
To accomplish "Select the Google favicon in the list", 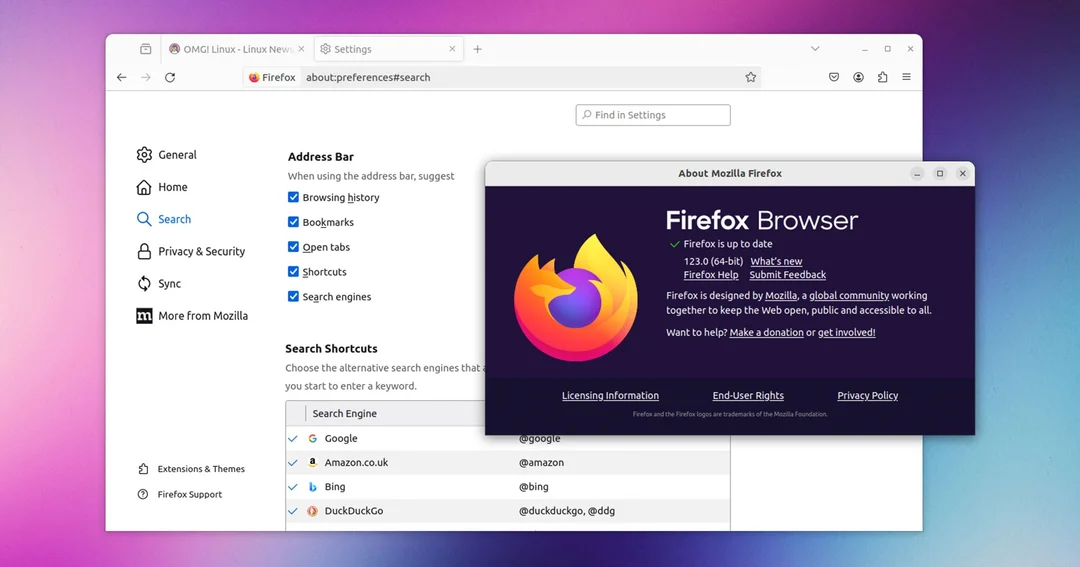I will click(313, 439).
